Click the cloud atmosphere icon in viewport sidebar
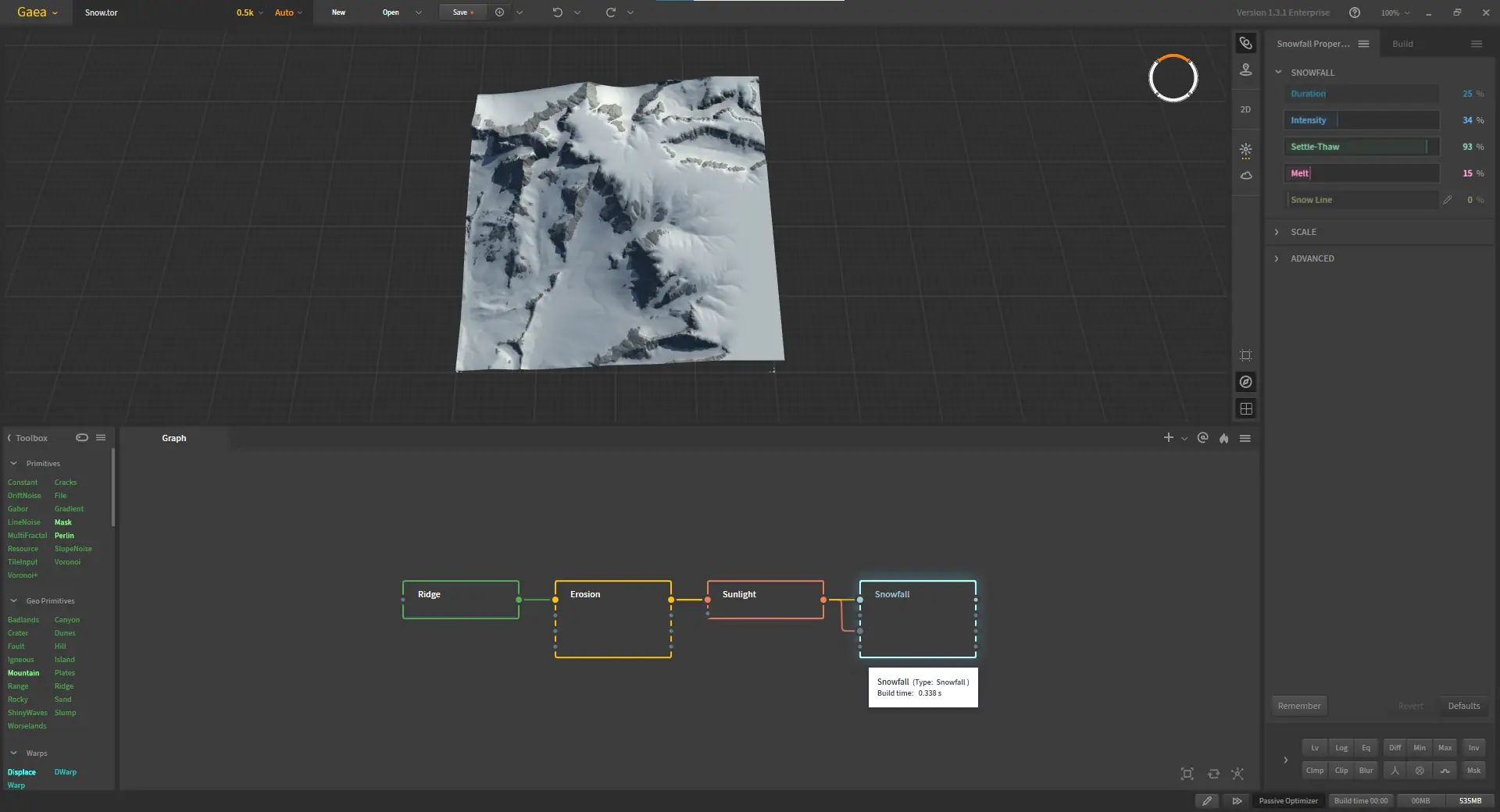The image size is (1500, 812). [1245, 176]
